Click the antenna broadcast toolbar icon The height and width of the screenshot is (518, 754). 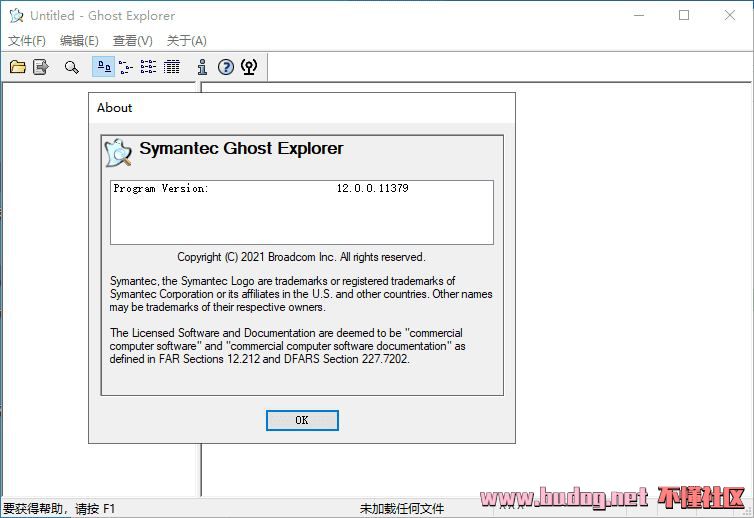pos(249,67)
